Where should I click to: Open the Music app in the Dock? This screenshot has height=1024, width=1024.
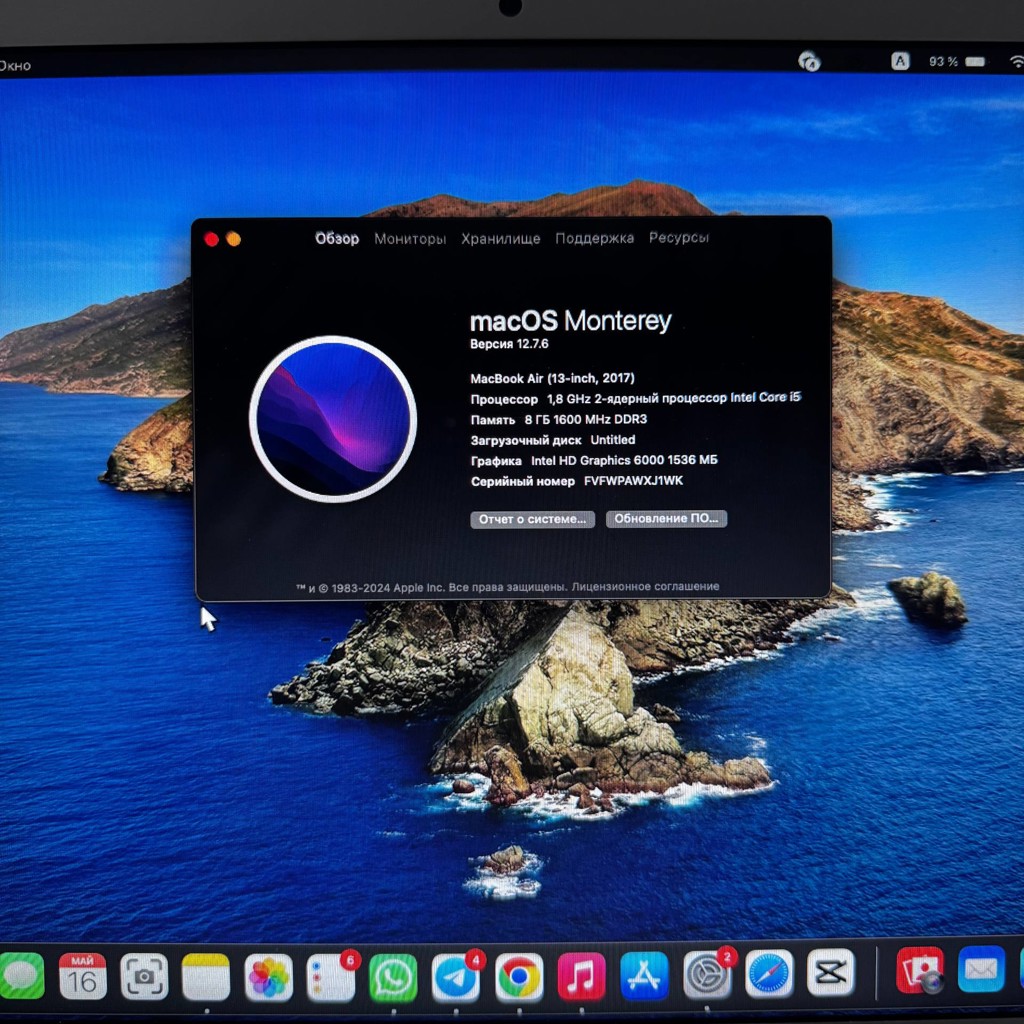click(x=581, y=976)
